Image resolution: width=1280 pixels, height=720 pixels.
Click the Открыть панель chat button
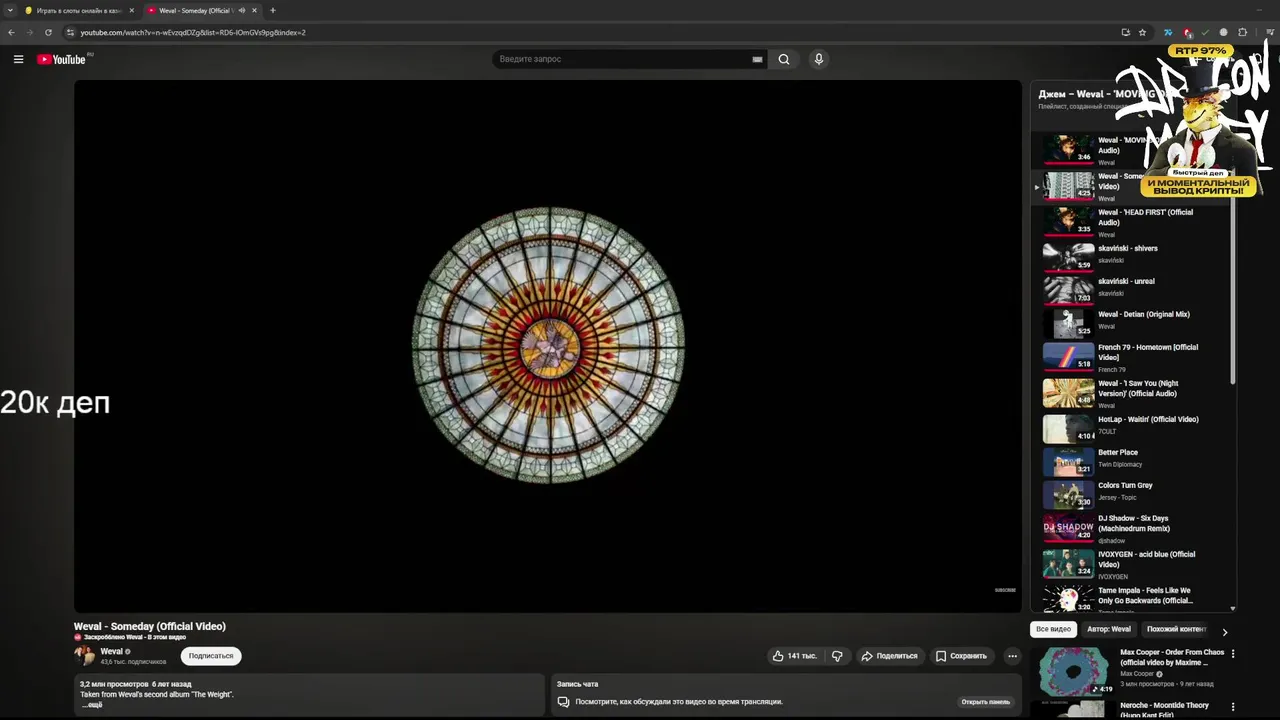985,702
